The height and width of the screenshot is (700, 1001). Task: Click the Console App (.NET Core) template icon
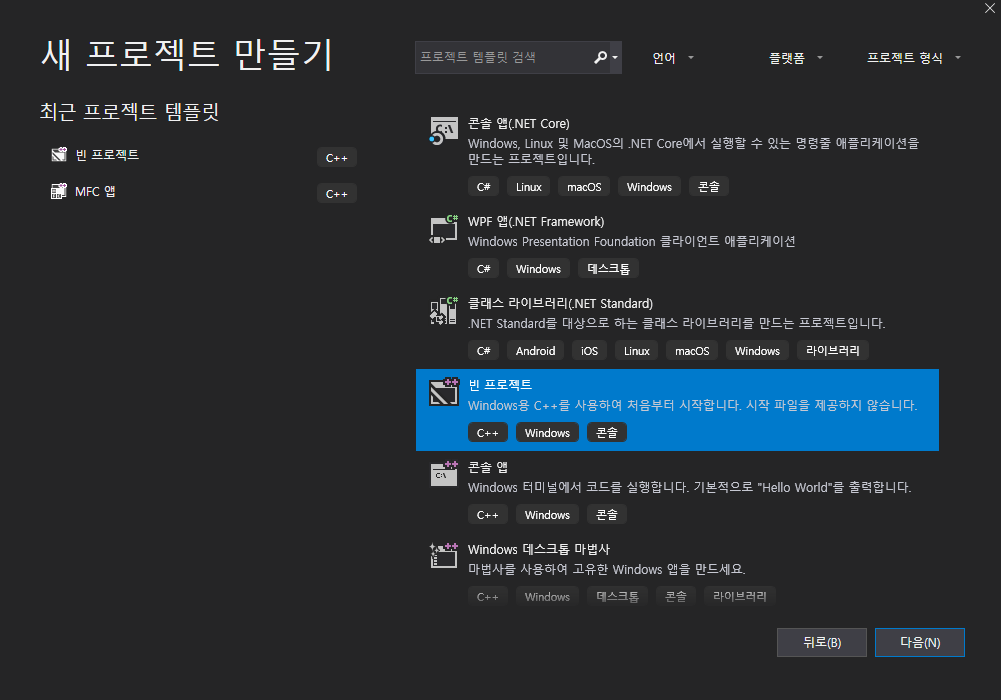tap(444, 131)
